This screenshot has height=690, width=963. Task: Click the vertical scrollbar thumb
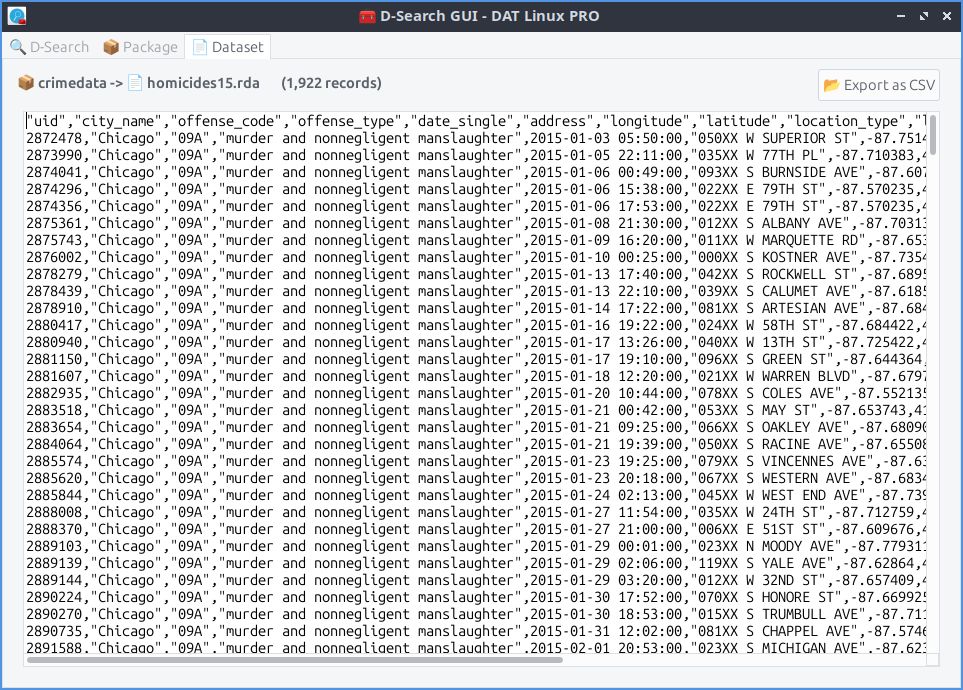(x=932, y=135)
